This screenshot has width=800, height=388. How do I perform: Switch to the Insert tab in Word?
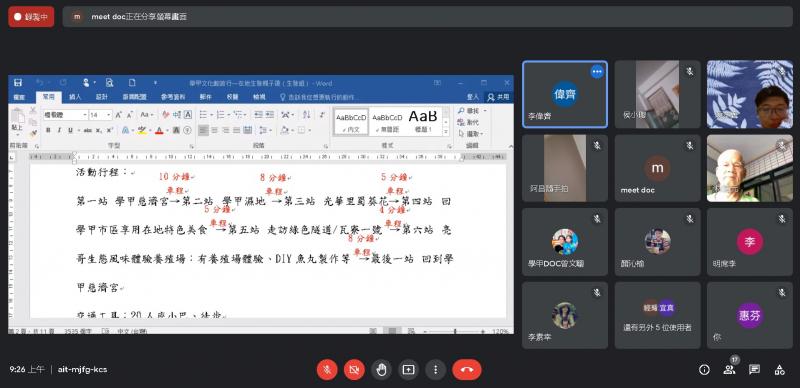point(75,96)
